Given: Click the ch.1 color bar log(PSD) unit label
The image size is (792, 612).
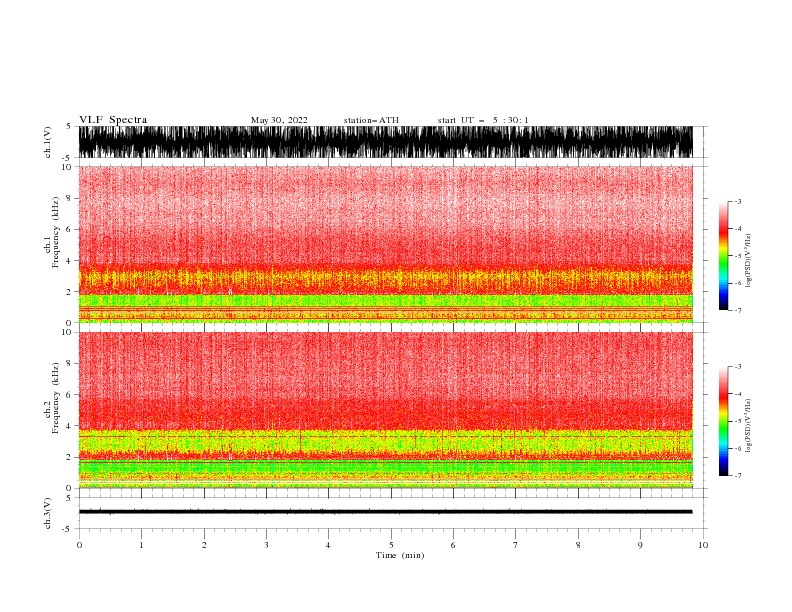Looking at the screenshot, I should (x=748, y=261).
